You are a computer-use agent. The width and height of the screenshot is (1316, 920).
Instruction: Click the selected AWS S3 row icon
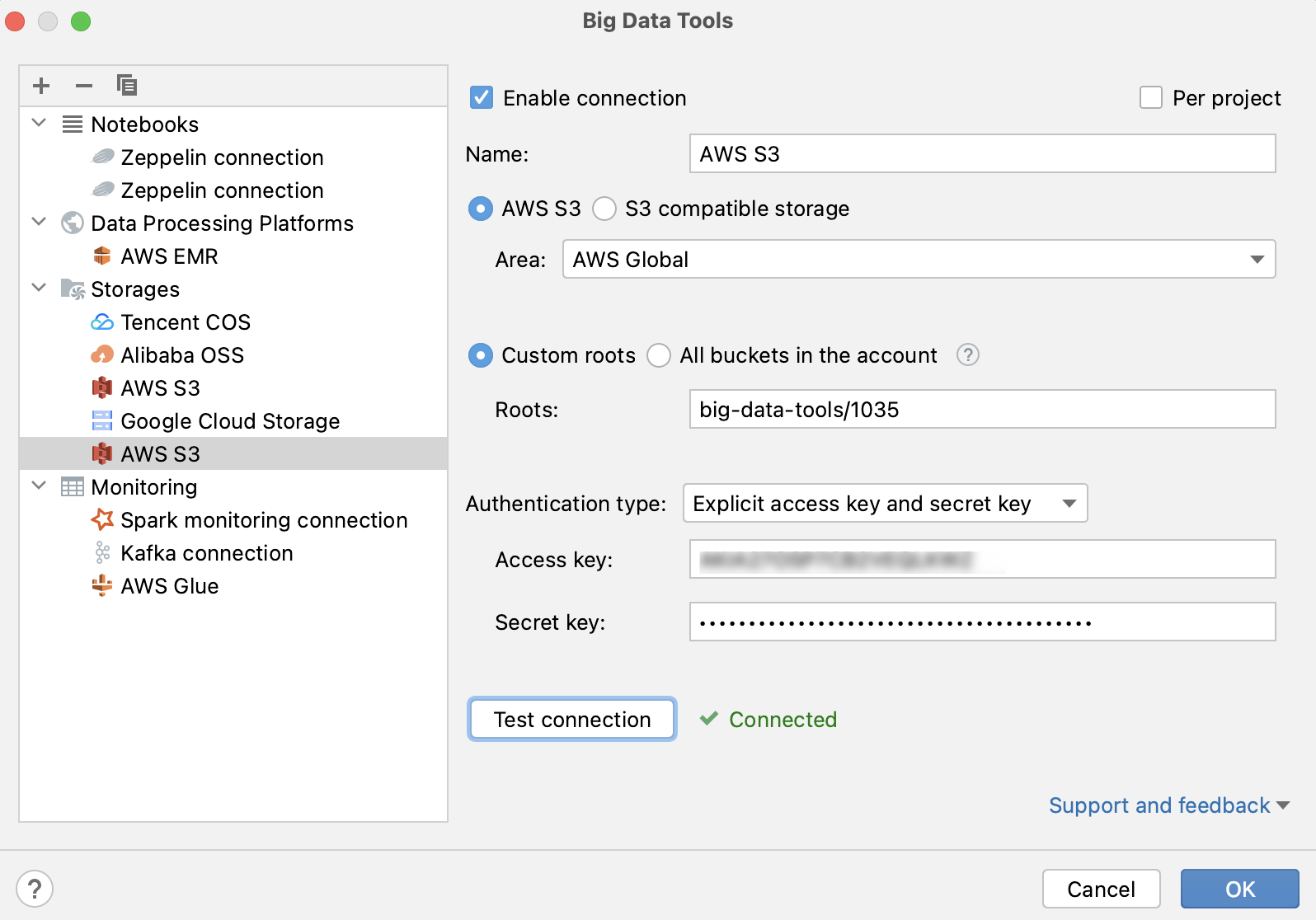[102, 453]
